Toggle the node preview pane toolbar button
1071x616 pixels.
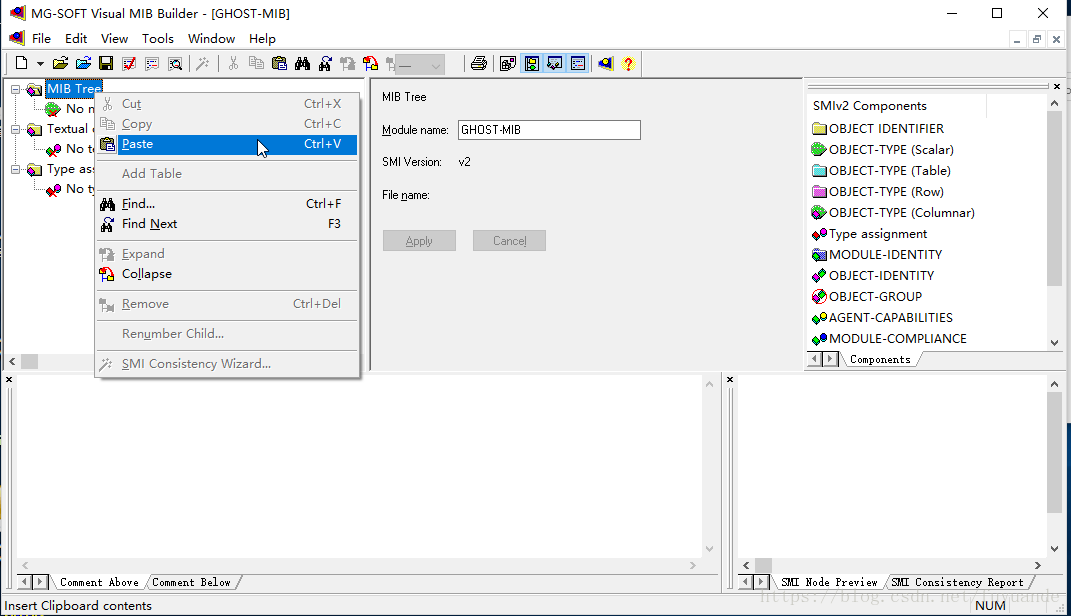tap(578, 64)
